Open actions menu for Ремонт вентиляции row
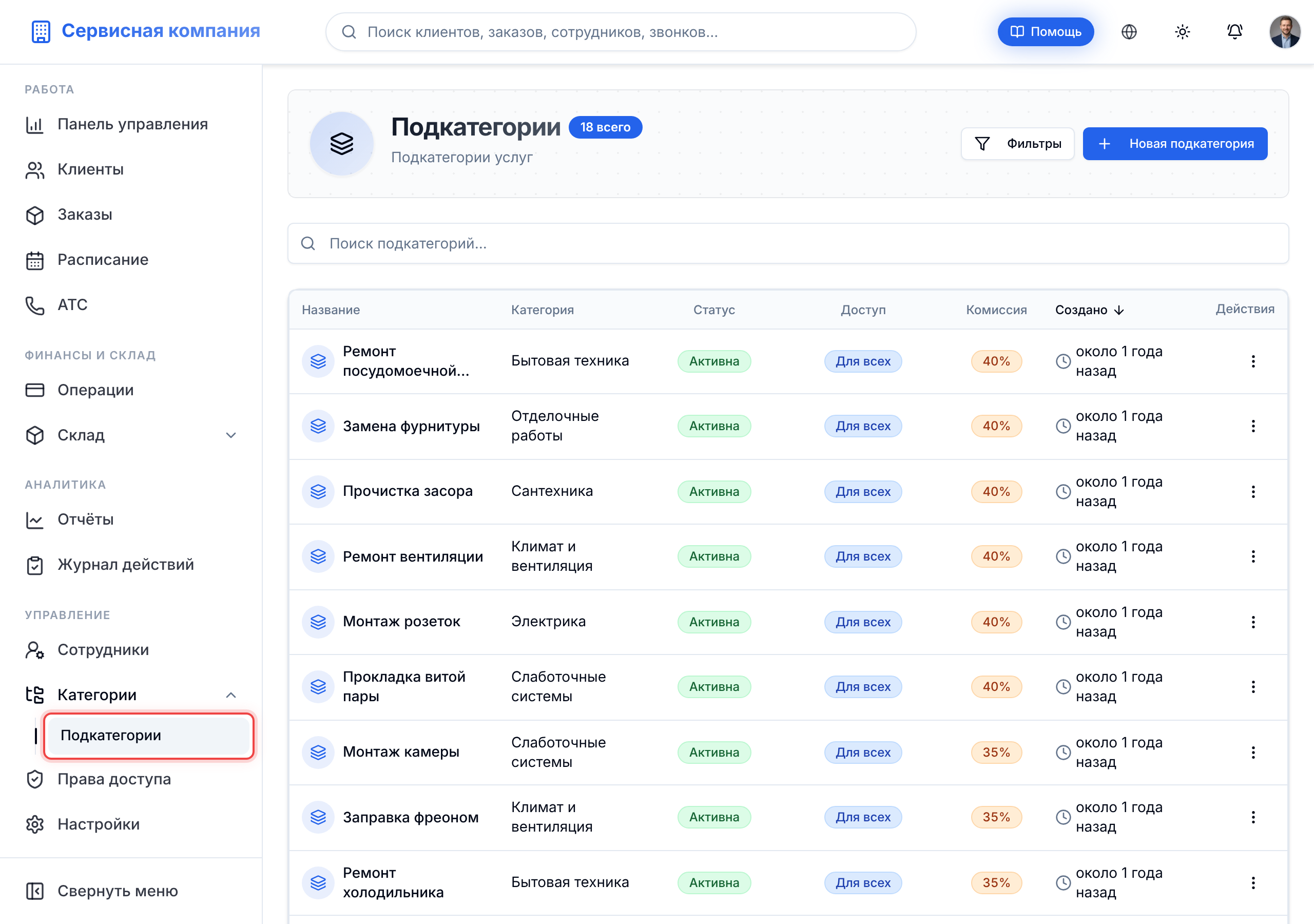Viewport: 1314px width, 924px height. pos(1253,556)
